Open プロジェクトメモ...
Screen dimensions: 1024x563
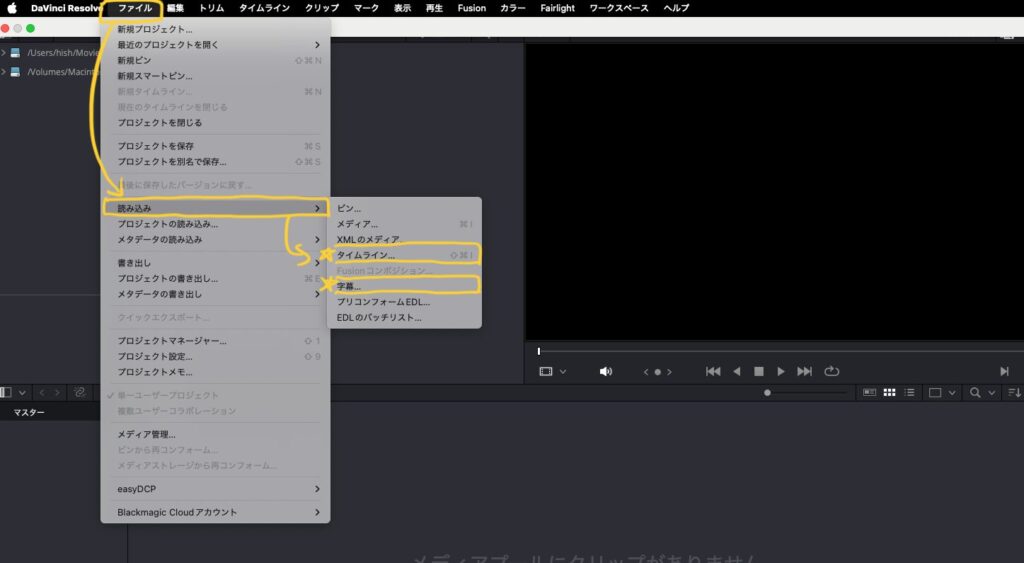click(216, 372)
